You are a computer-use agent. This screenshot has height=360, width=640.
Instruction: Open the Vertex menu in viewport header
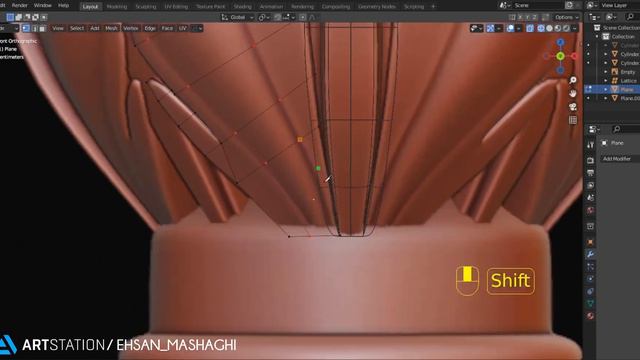click(131, 28)
